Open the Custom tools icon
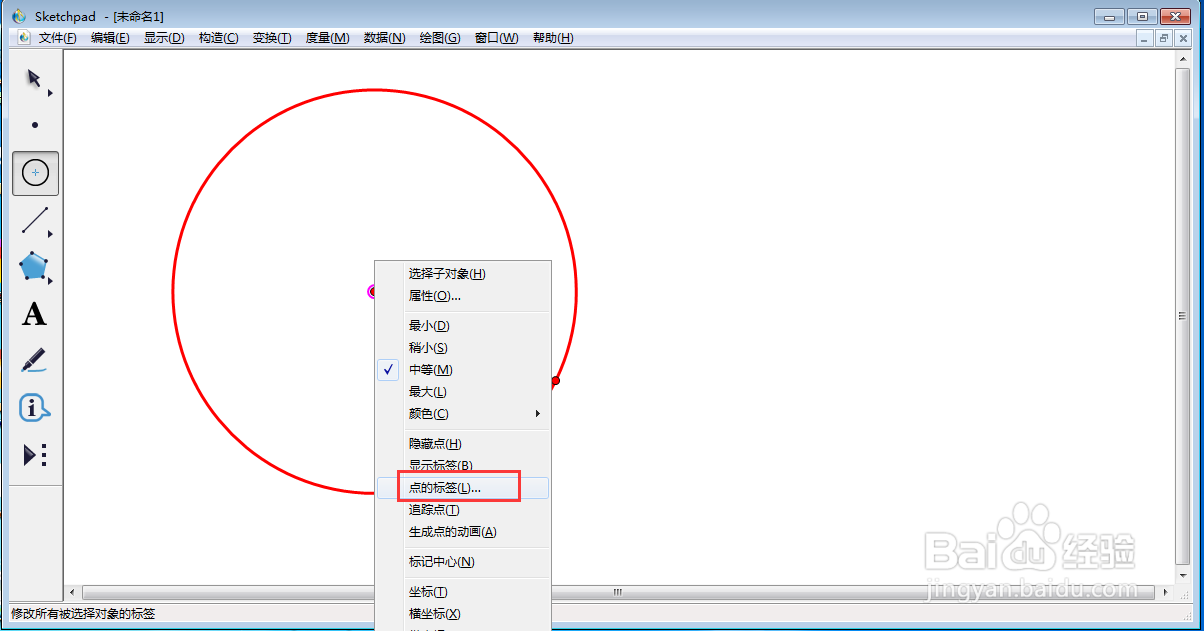 coord(35,455)
